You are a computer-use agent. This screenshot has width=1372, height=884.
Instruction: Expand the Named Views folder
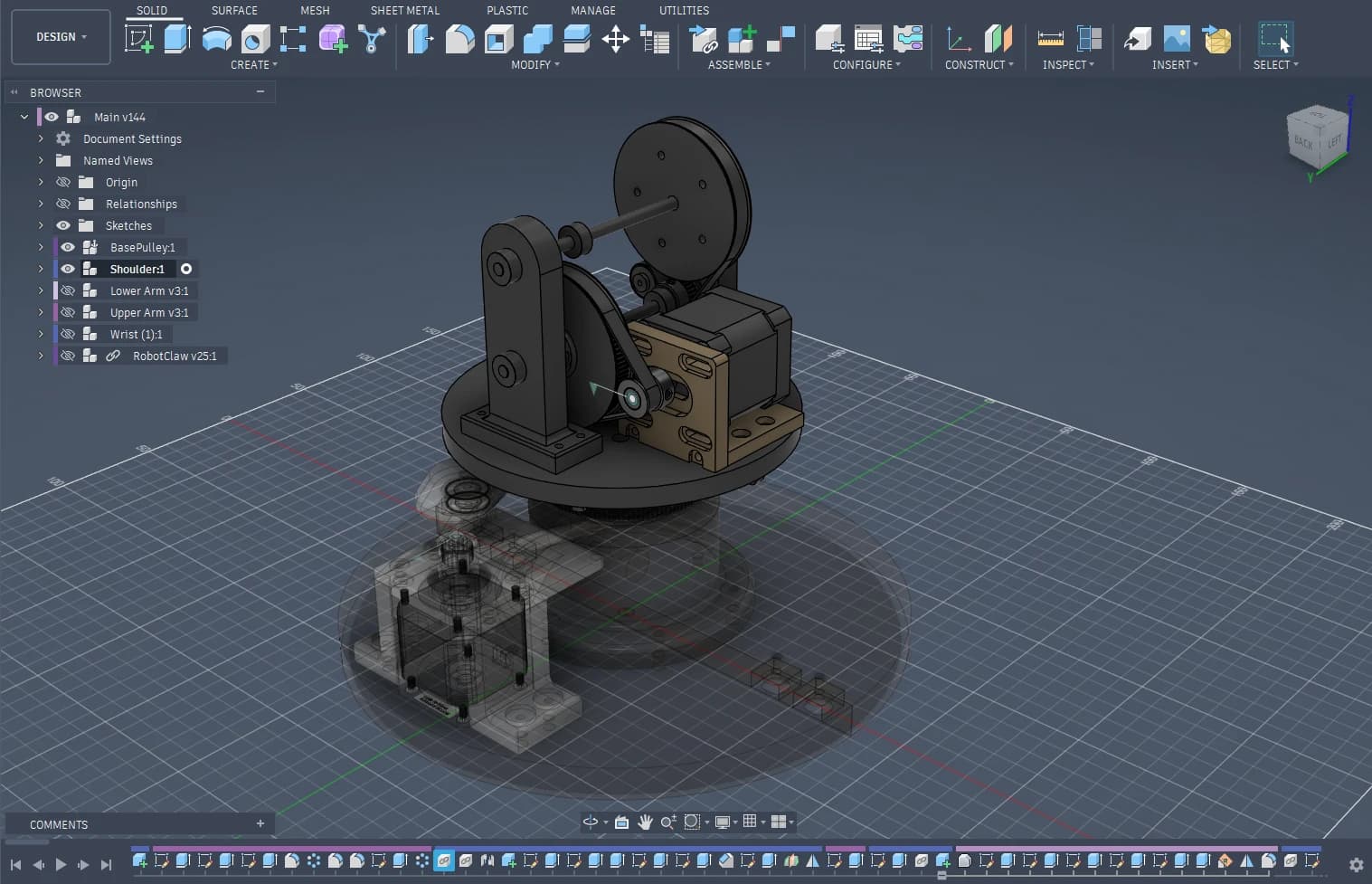tap(41, 160)
